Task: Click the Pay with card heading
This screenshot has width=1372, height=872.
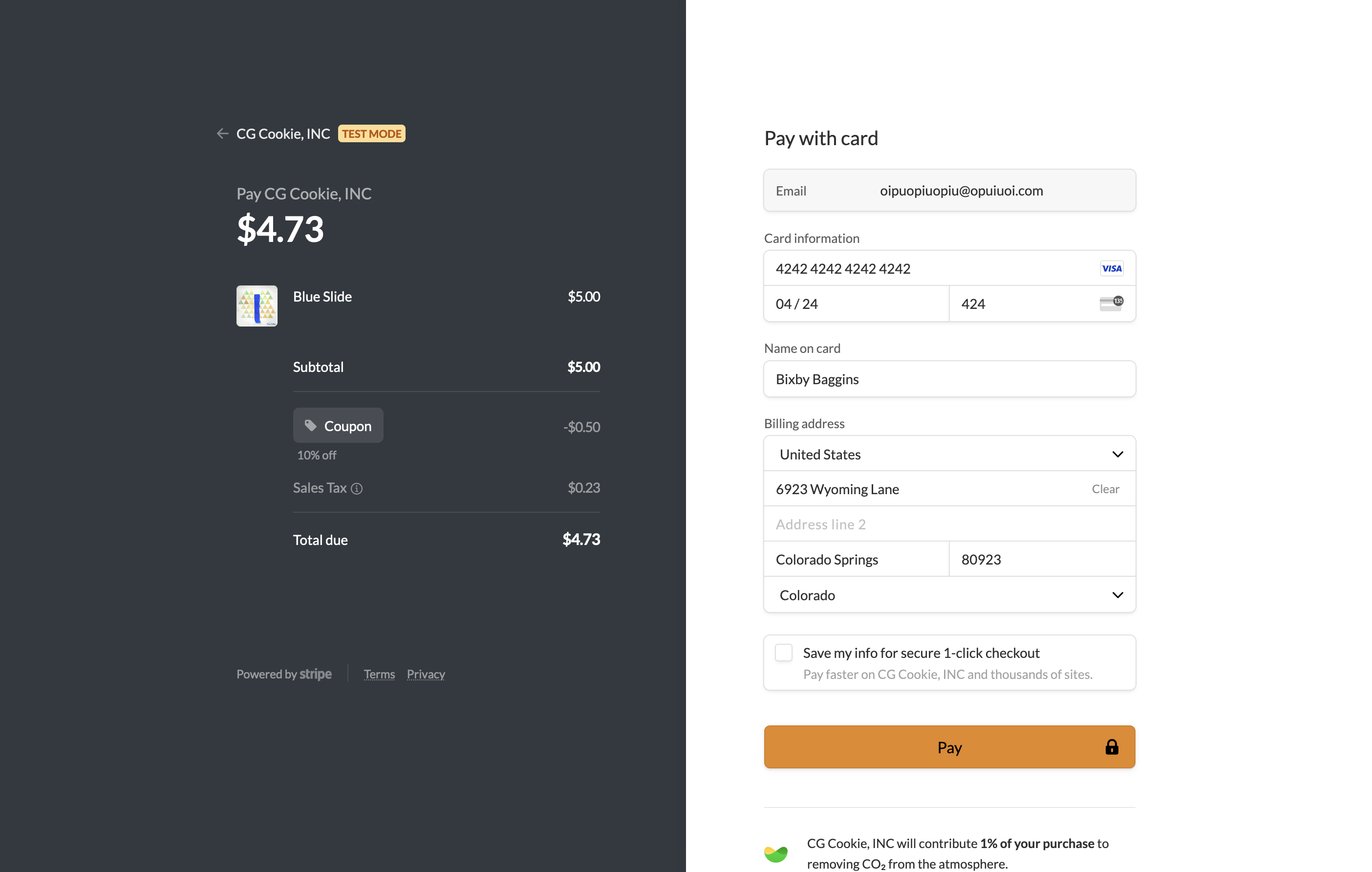Action: (x=821, y=138)
